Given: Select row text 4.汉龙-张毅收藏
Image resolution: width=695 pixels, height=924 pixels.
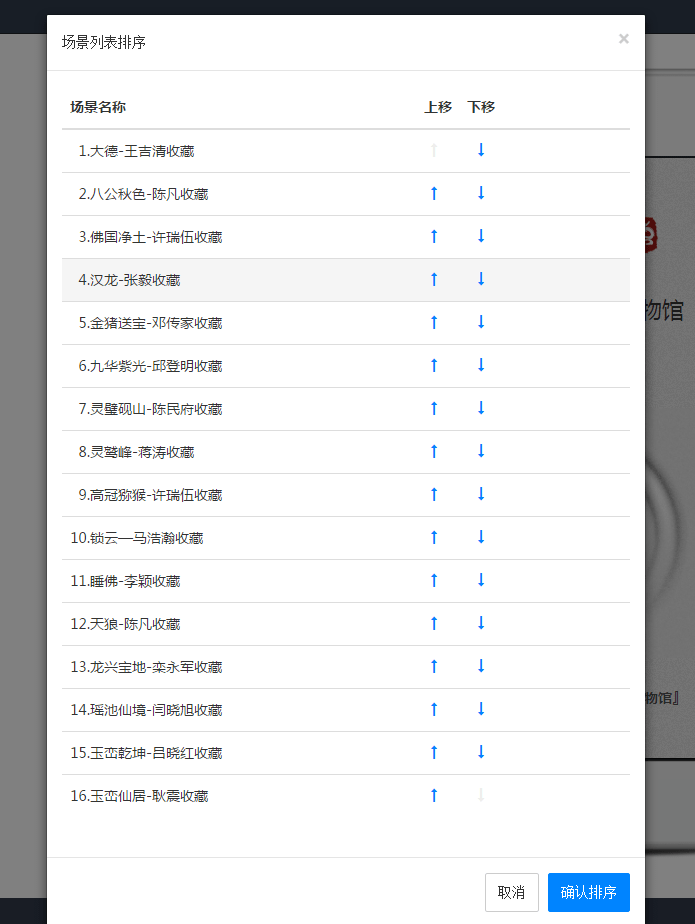Looking at the screenshot, I should point(129,280).
